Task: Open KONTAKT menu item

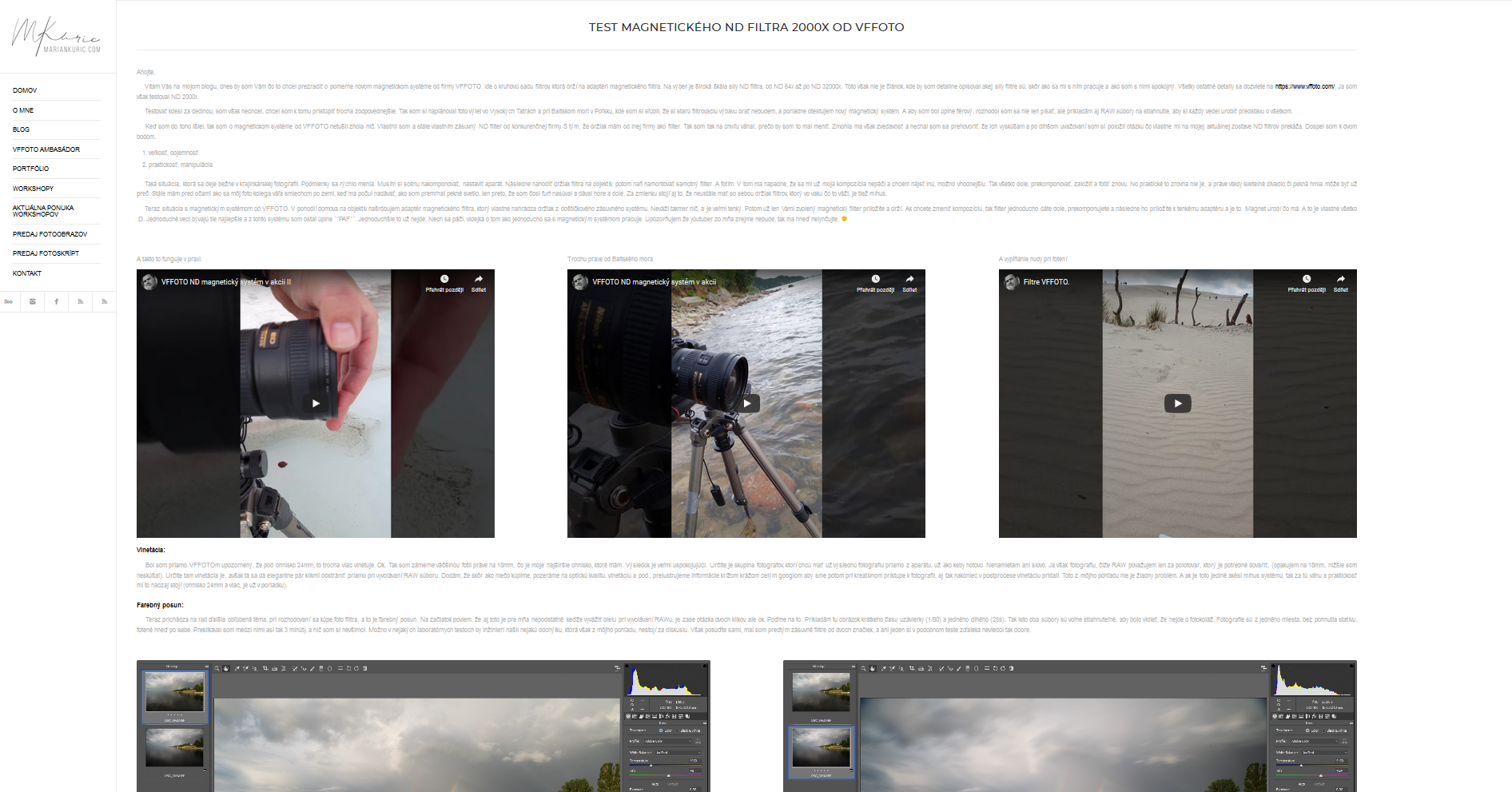Action: 27,273
